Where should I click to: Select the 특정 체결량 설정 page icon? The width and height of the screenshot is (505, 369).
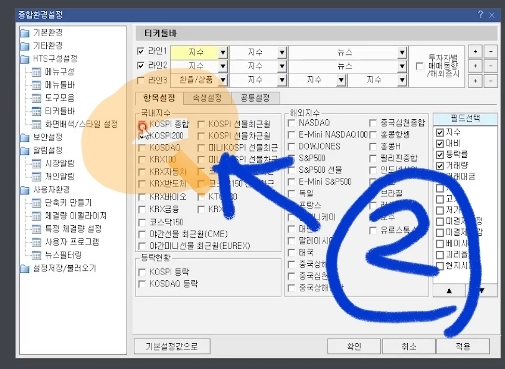(36, 229)
